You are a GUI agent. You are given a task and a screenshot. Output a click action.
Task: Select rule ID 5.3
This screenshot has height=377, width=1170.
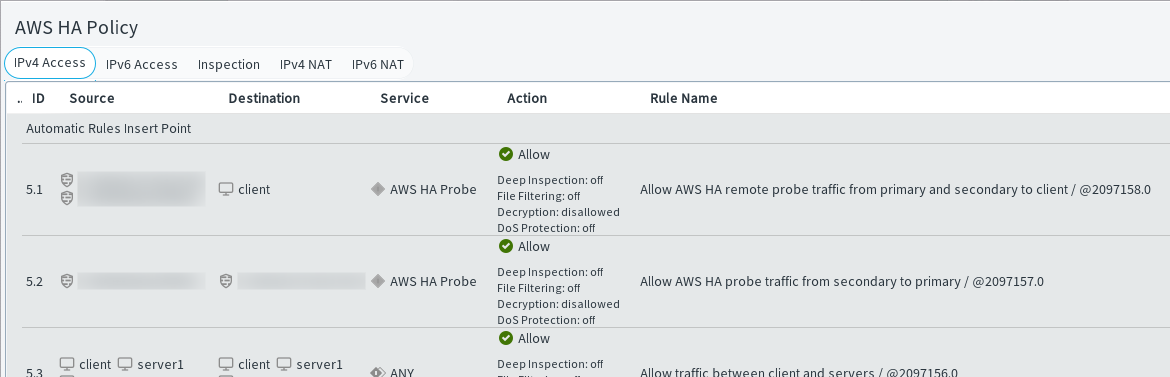pyautogui.click(x=34, y=373)
